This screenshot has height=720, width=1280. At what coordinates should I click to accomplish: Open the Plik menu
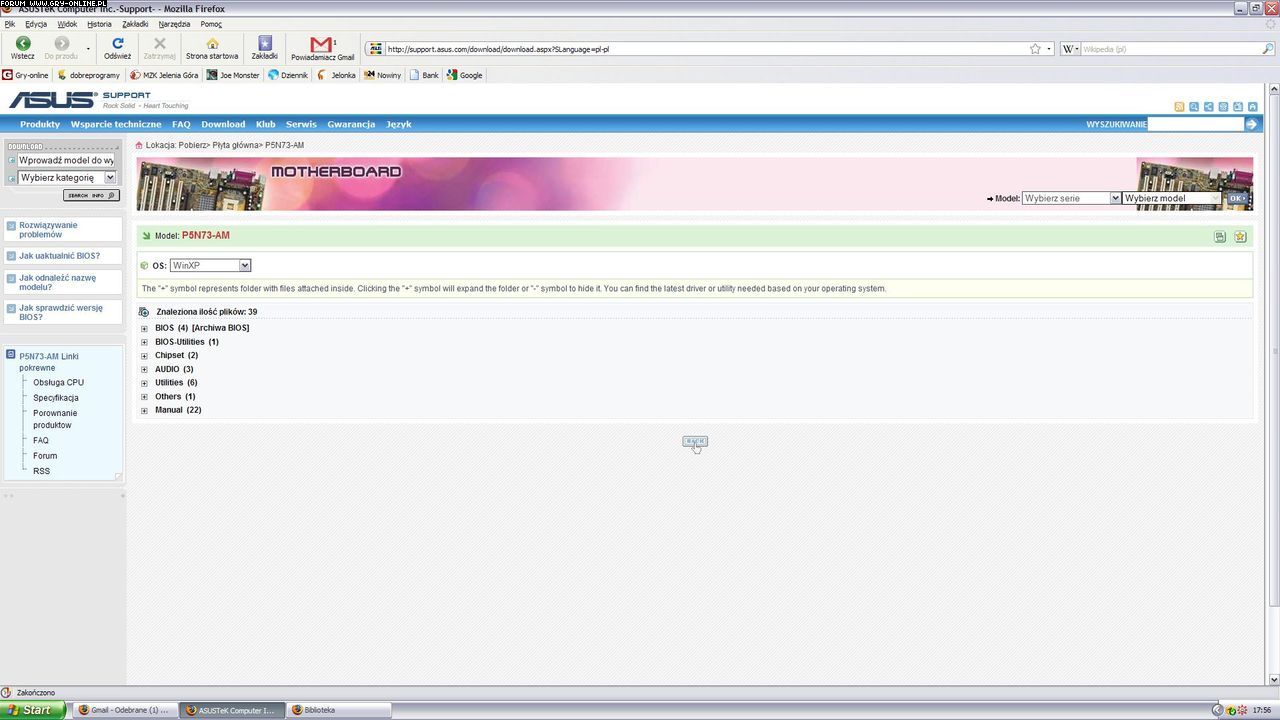point(10,24)
